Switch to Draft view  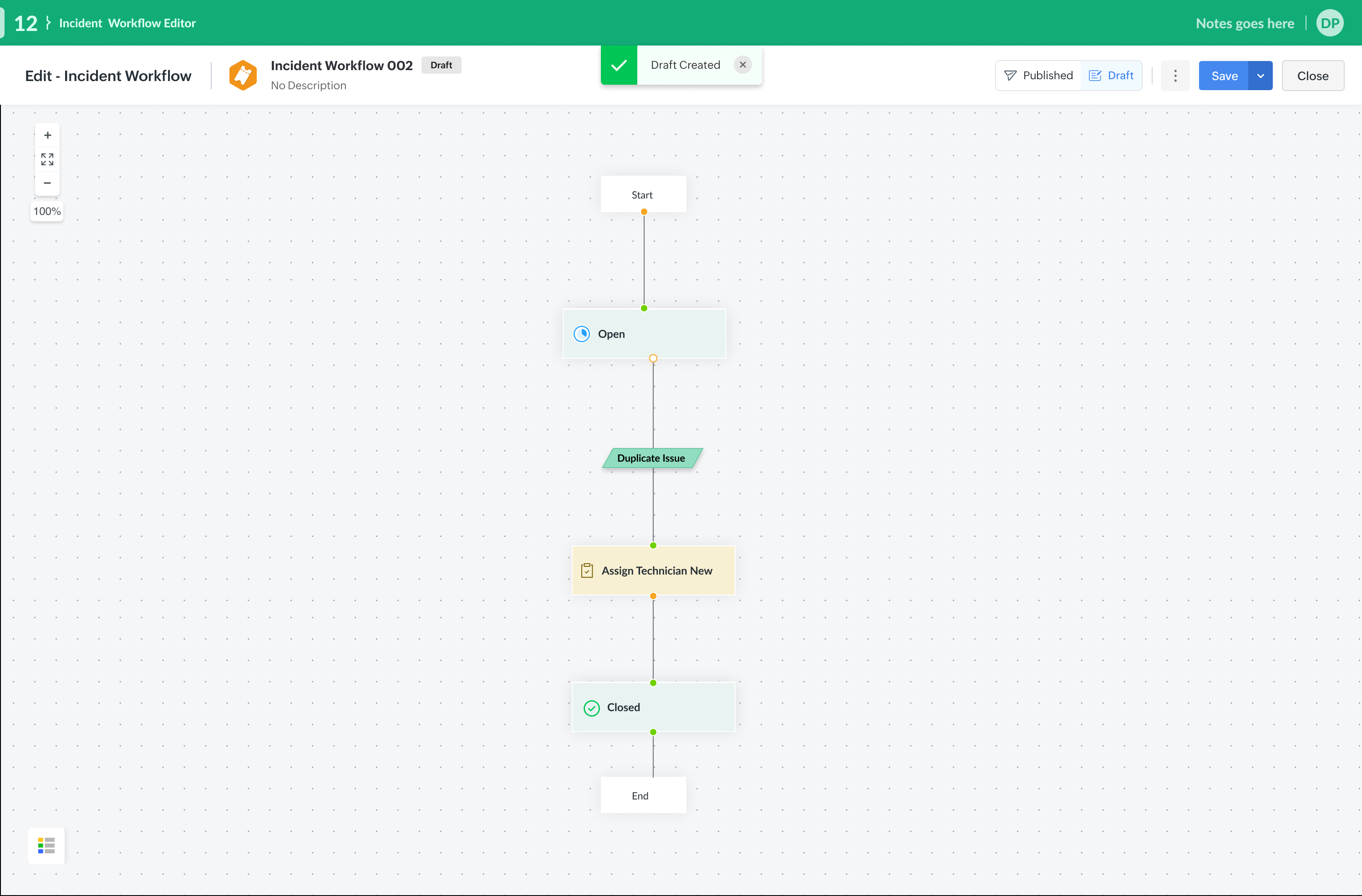click(x=1111, y=76)
